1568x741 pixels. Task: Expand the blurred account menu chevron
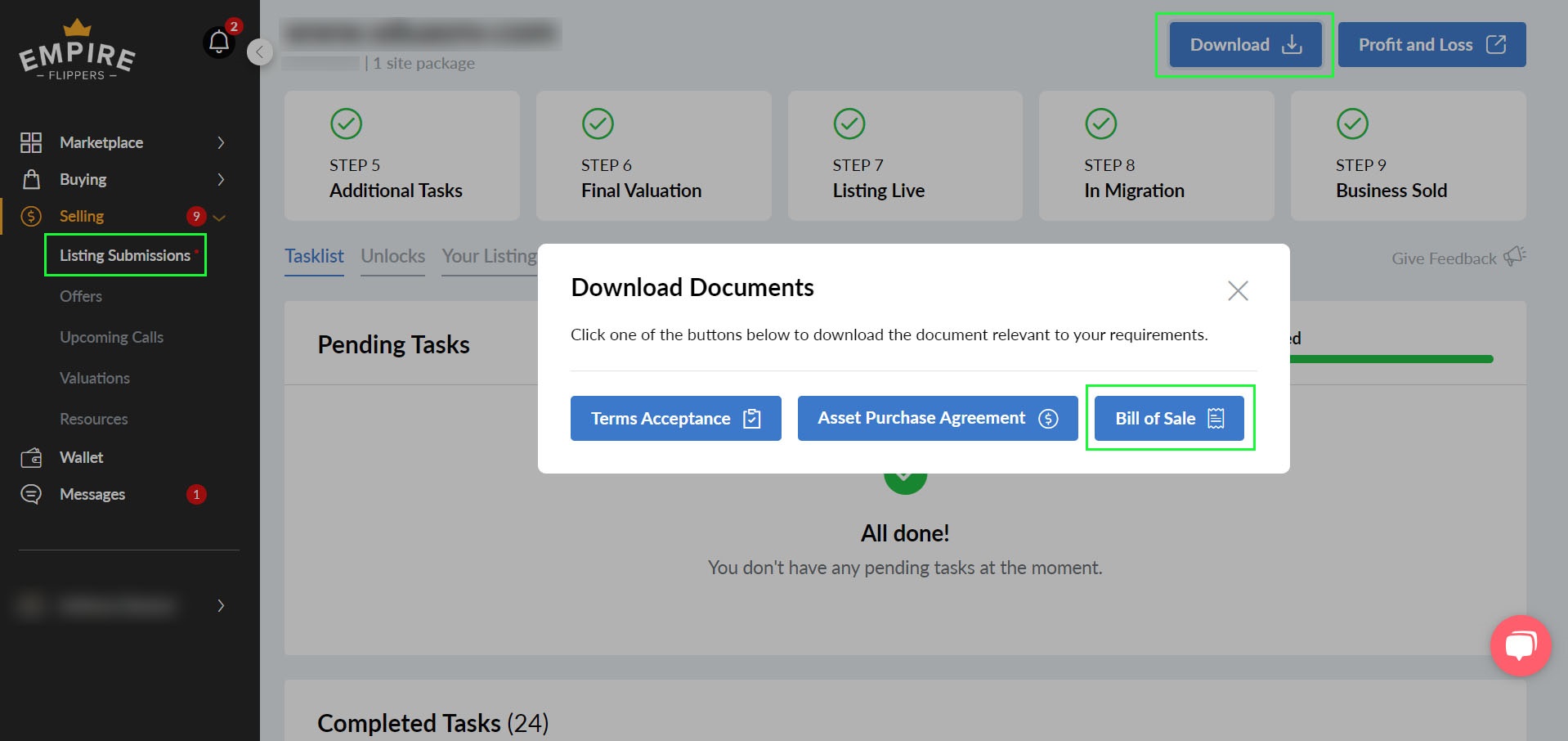pos(221,605)
